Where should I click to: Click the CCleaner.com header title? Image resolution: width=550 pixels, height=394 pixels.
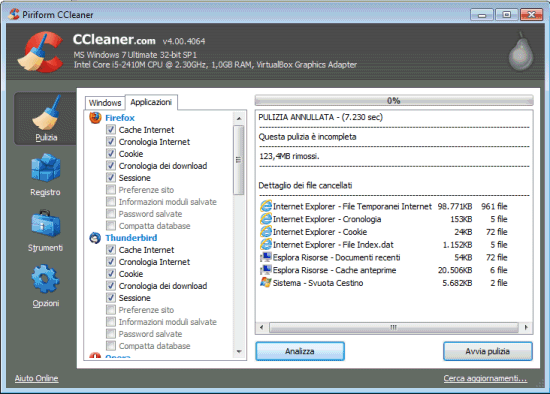tap(114, 39)
